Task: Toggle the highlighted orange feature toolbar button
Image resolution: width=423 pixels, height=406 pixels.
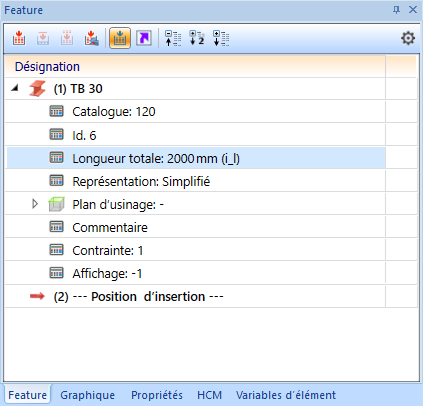Action: pos(120,38)
